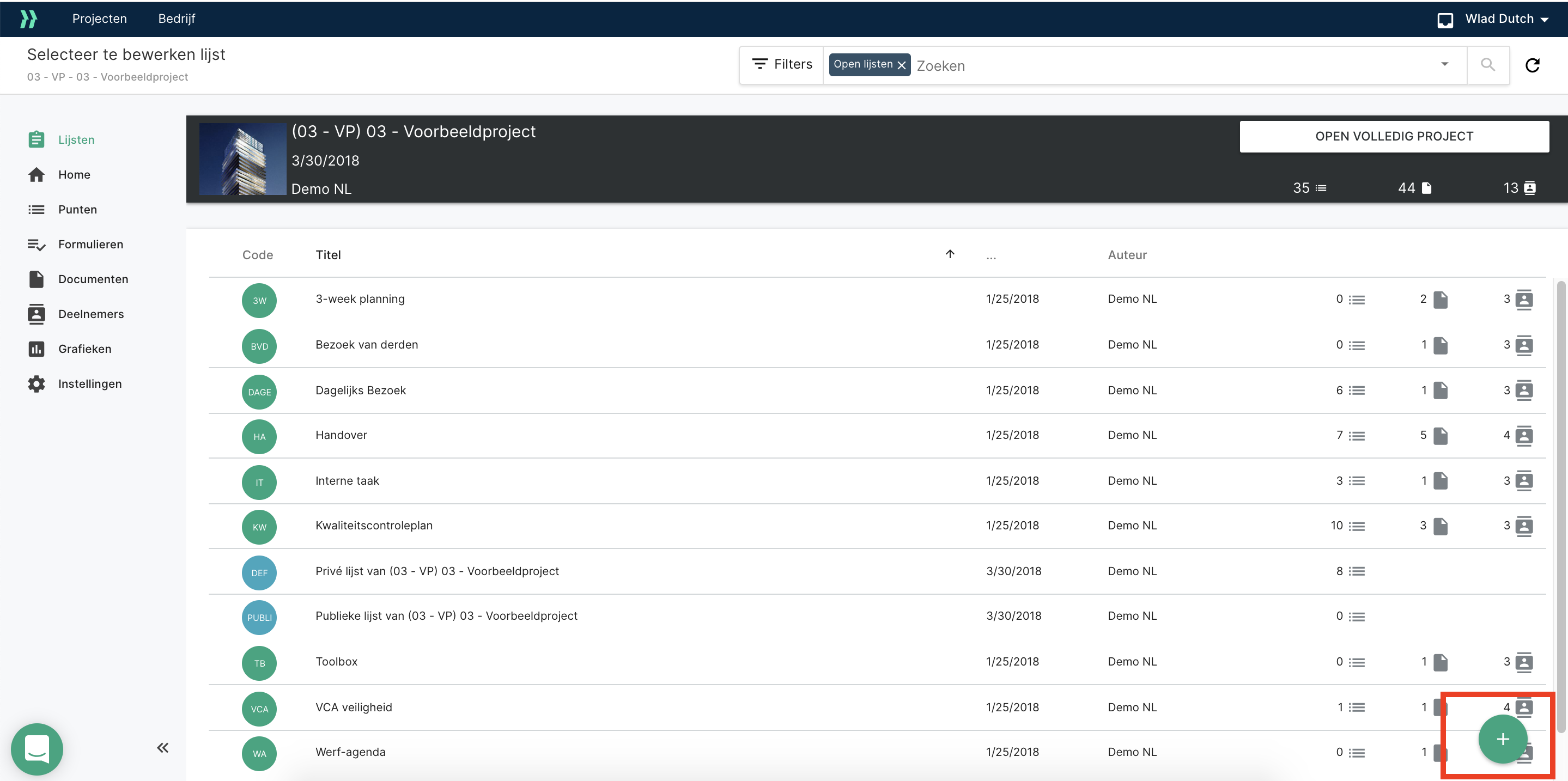
Task: Collapse the left sidebar with double chevron
Action: click(x=162, y=748)
